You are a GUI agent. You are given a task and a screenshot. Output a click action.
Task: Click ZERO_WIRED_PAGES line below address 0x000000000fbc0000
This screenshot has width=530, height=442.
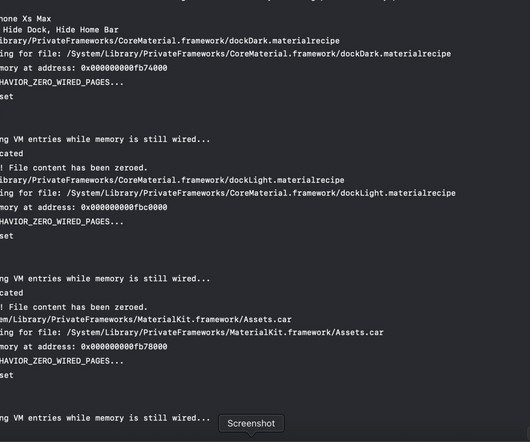62,222
